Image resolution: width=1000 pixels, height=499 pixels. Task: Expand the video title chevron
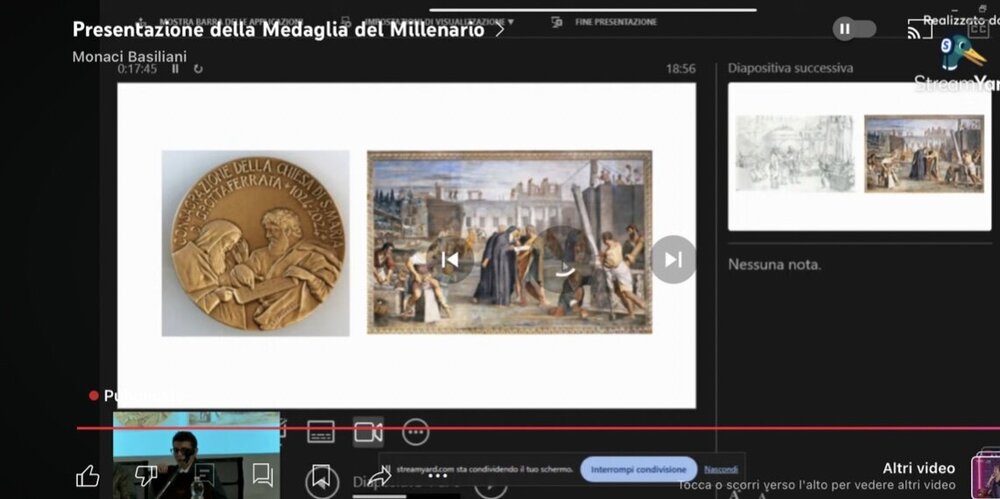500,29
